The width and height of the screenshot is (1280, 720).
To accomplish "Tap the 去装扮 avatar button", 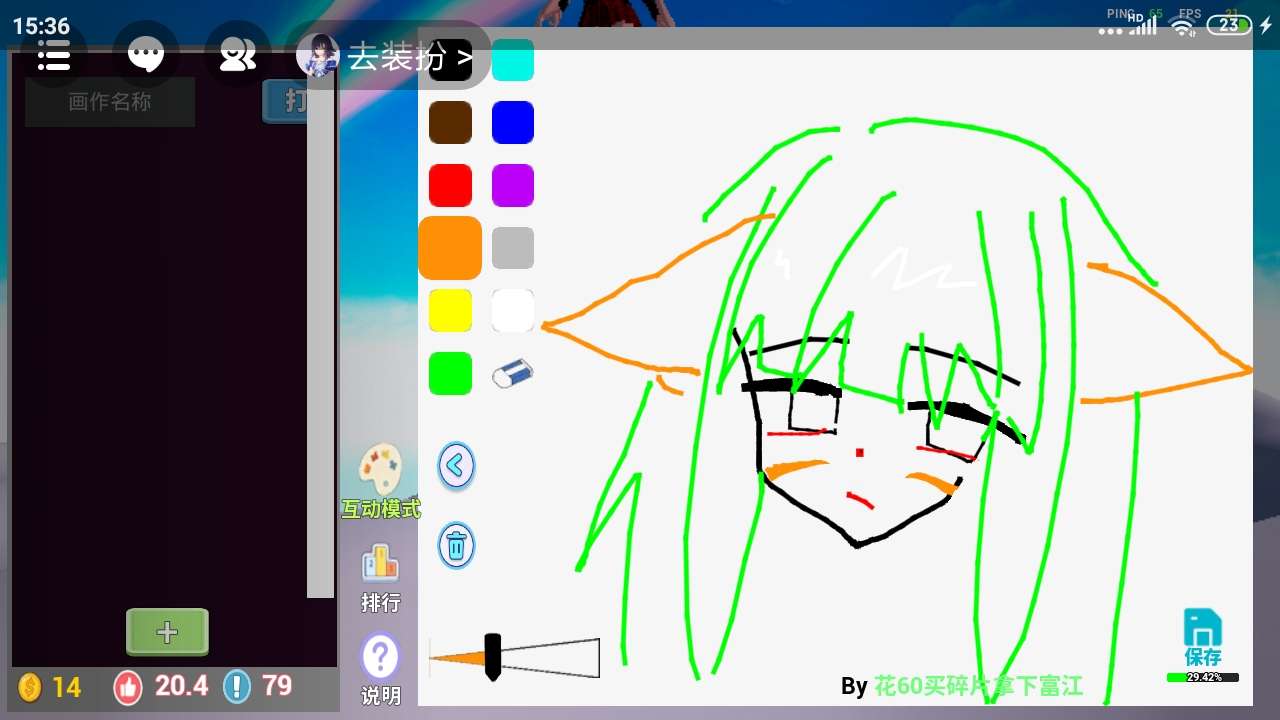I will click(x=393, y=56).
